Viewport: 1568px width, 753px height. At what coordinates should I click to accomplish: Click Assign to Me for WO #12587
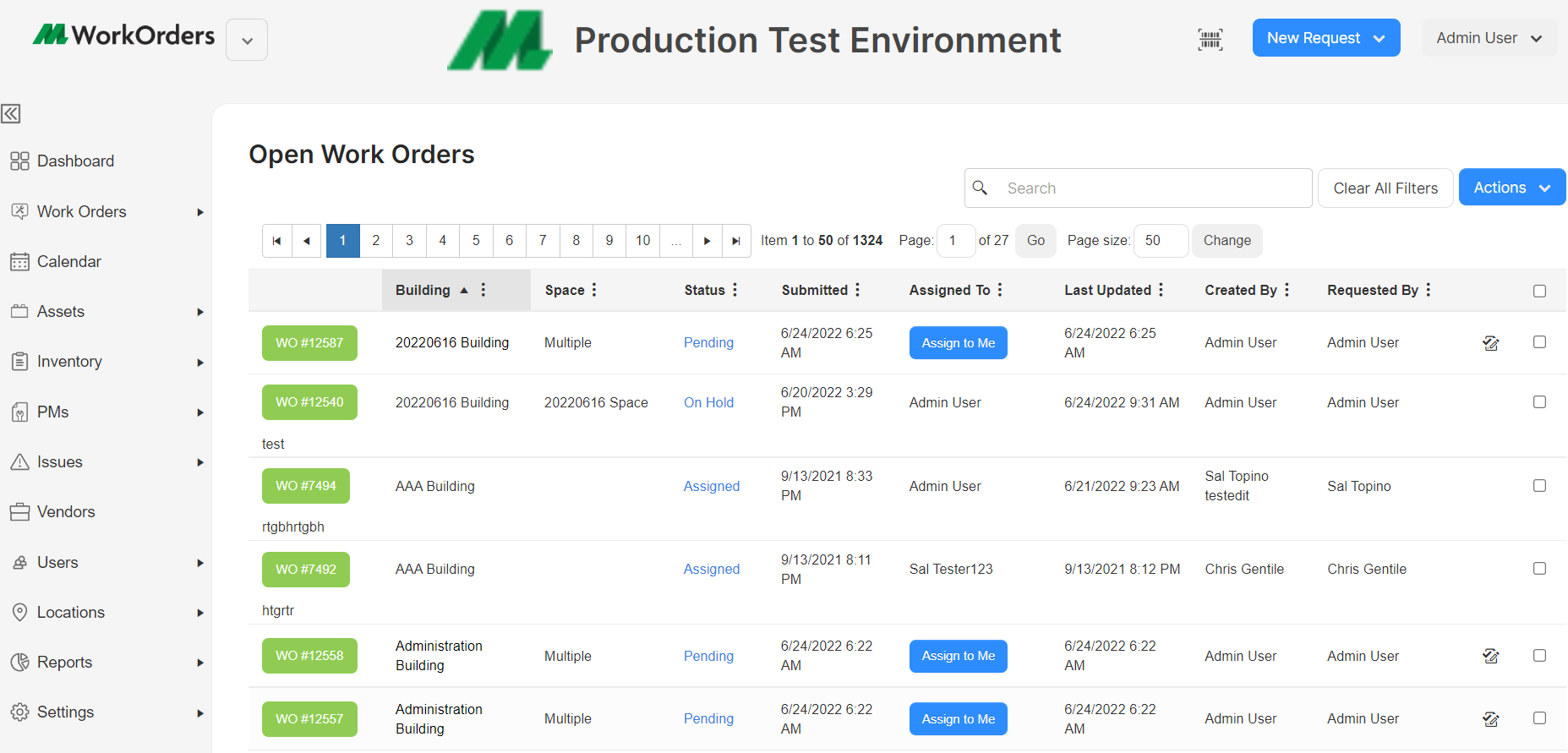pos(959,343)
